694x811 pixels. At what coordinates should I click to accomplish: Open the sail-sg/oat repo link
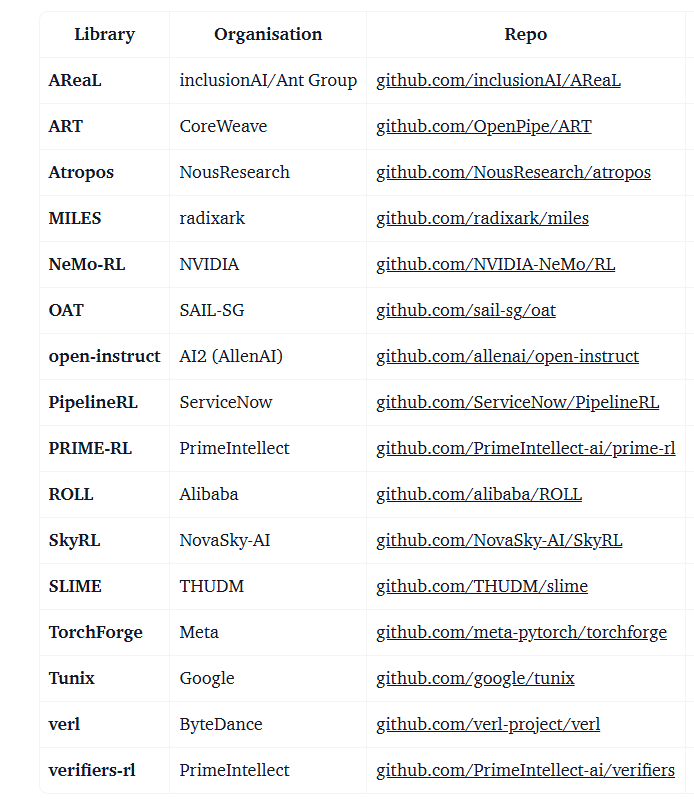(465, 311)
